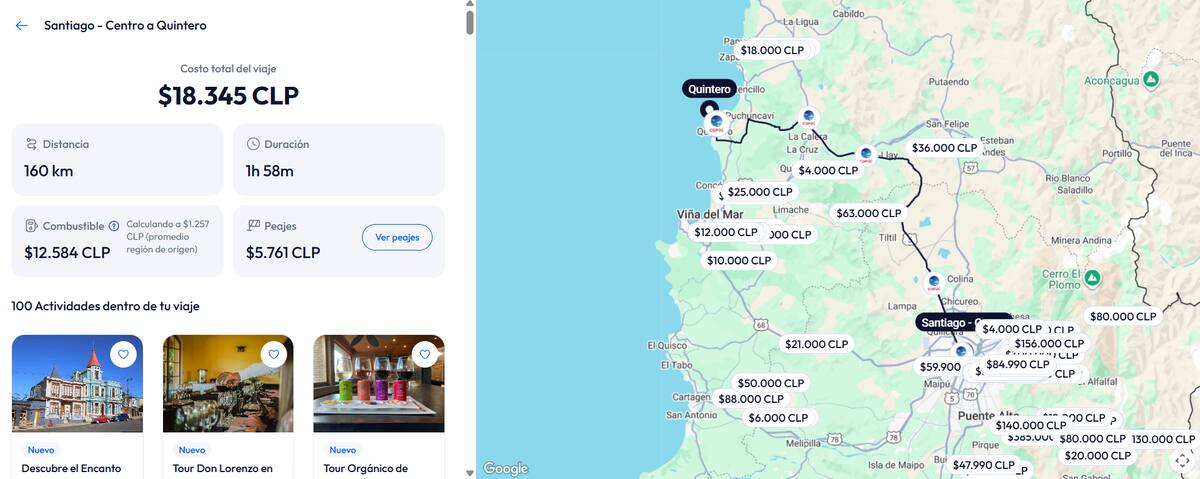Click the Aconcagua mountain marker on the map
The height and width of the screenshot is (479, 1200).
[1152, 79]
